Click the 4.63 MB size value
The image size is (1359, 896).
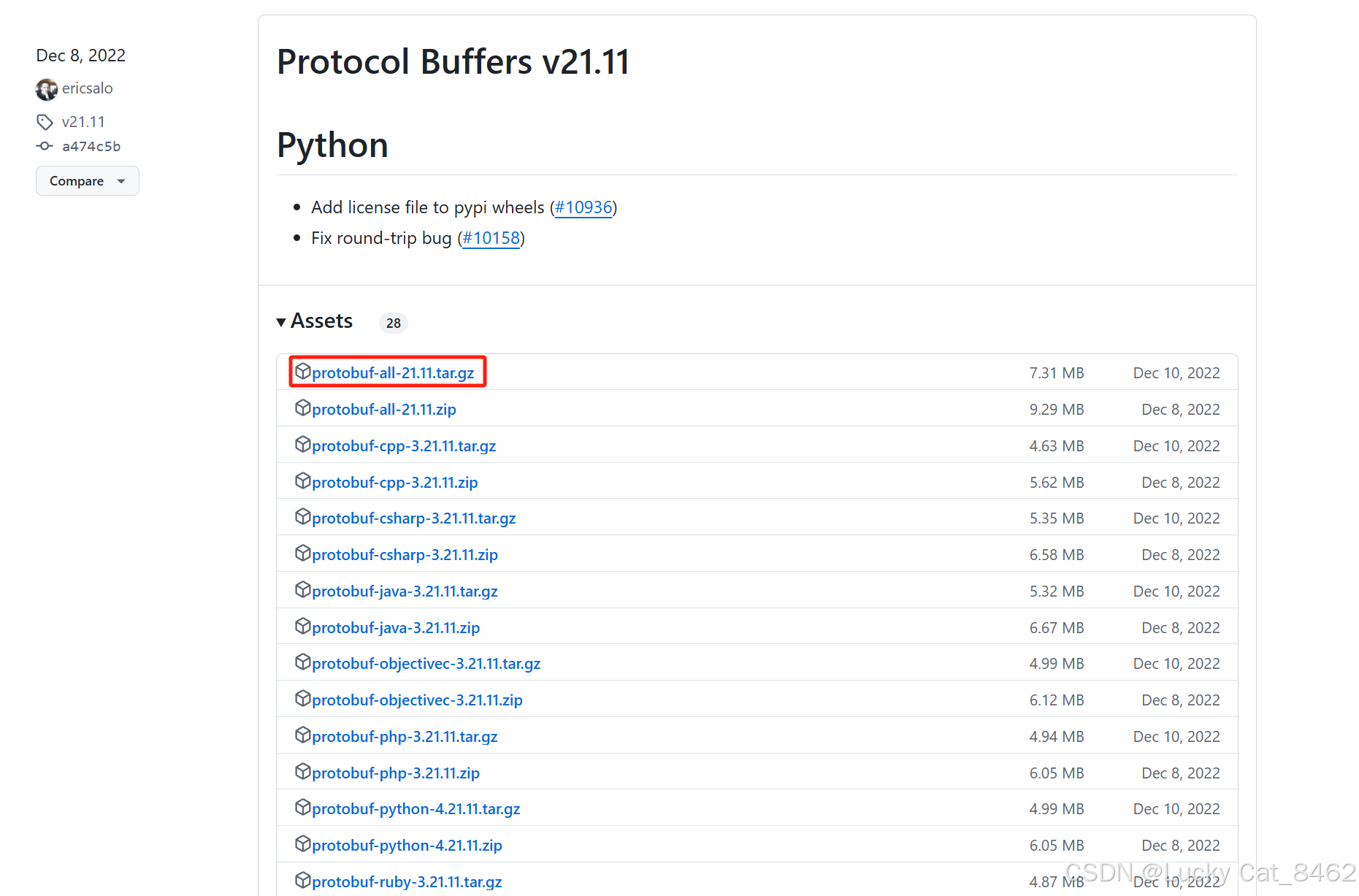coord(1057,446)
